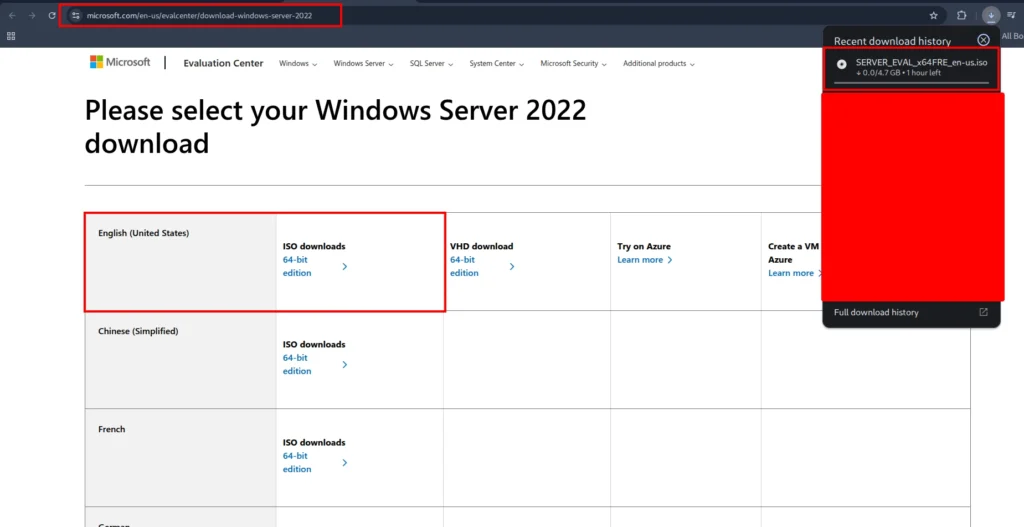Expand the Windows Server navigation dropdown
Screen dimensions: 1024x527
[x=363, y=63]
